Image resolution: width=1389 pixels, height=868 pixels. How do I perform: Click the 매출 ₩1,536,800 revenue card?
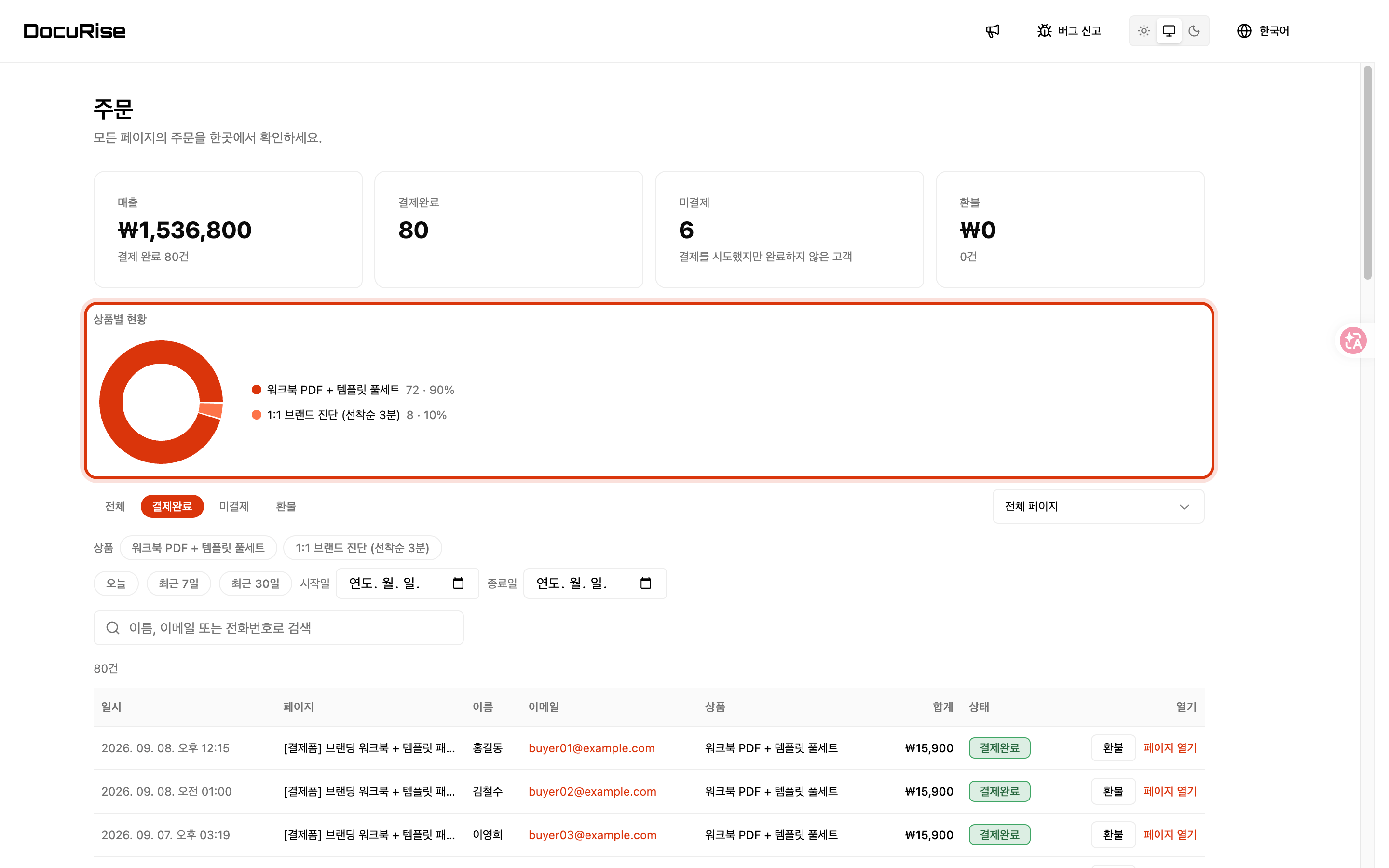coord(228,229)
